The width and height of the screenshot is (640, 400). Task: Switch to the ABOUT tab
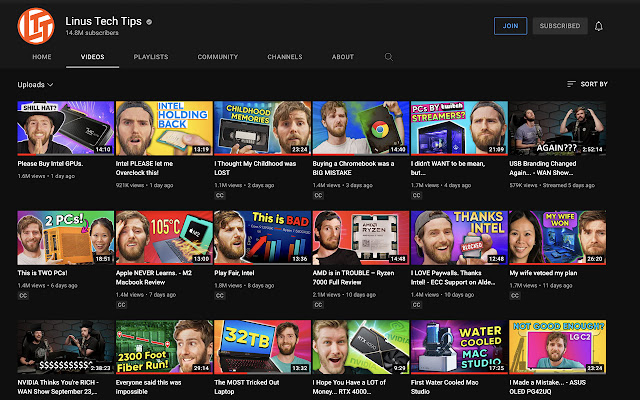[x=343, y=57]
